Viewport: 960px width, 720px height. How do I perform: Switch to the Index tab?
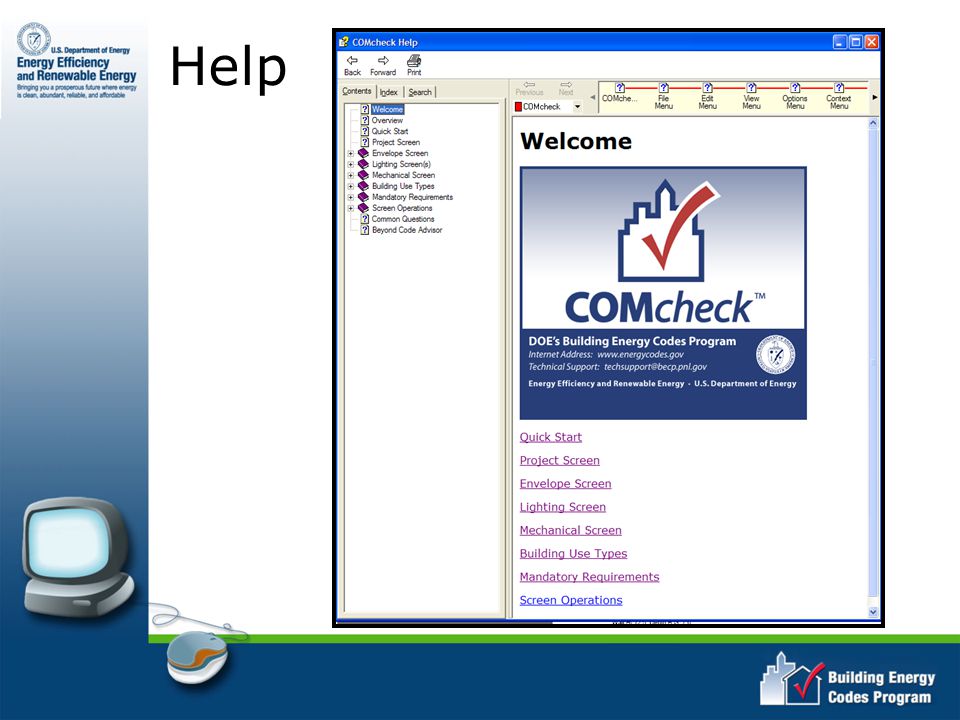coord(389,92)
